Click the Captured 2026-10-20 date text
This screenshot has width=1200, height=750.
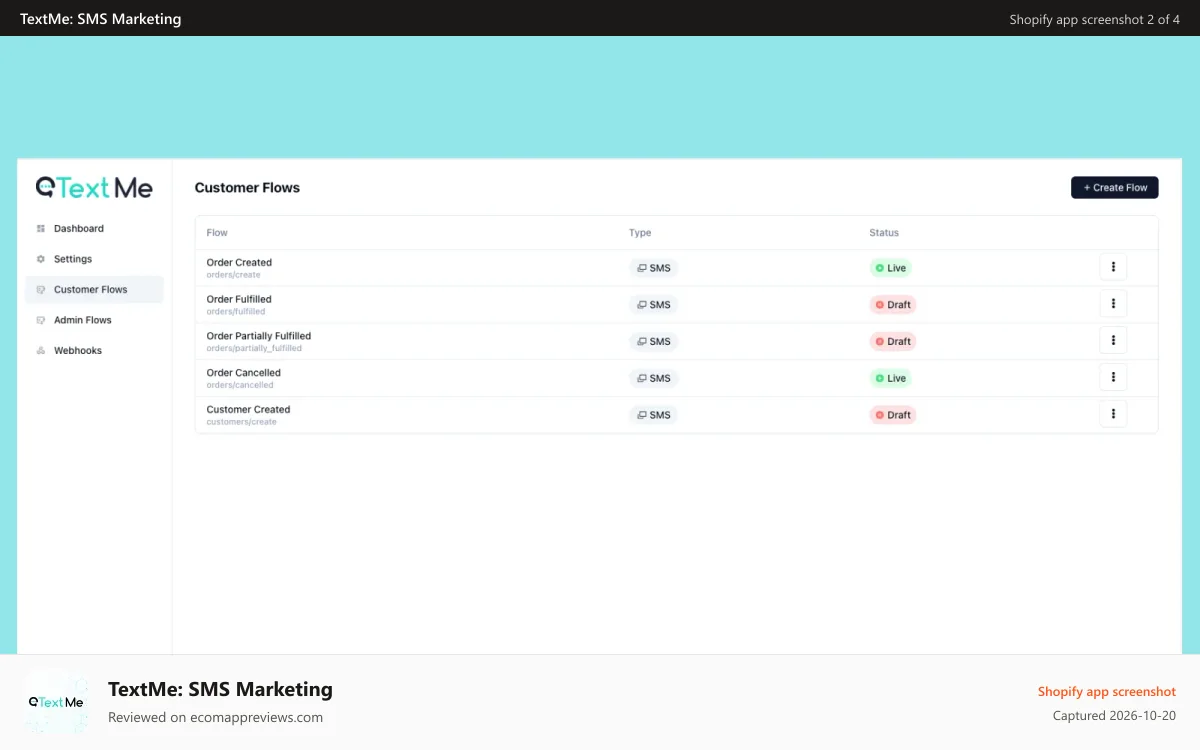tap(1114, 716)
